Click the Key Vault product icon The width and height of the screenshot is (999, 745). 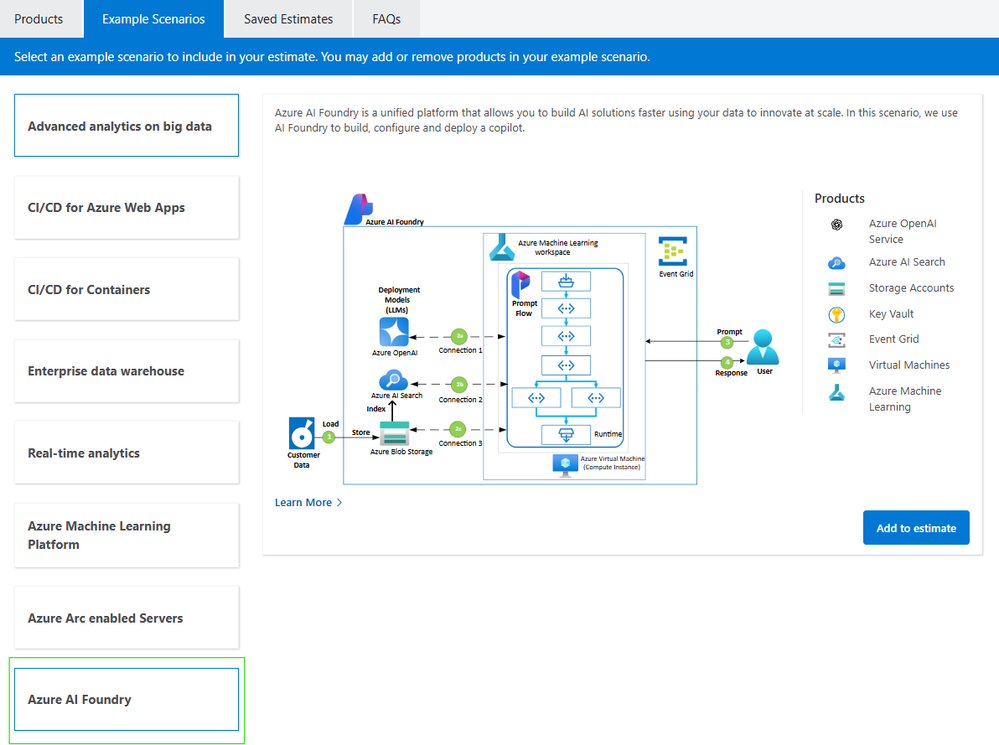tap(837, 314)
